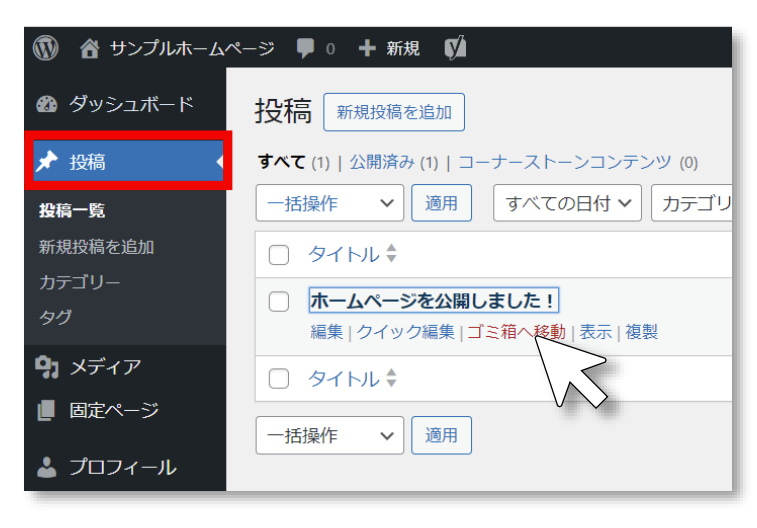Open the Yoast SEO icon in admin bar
Viewport: 757px width, 528px height.
click(x=455, y=48)
